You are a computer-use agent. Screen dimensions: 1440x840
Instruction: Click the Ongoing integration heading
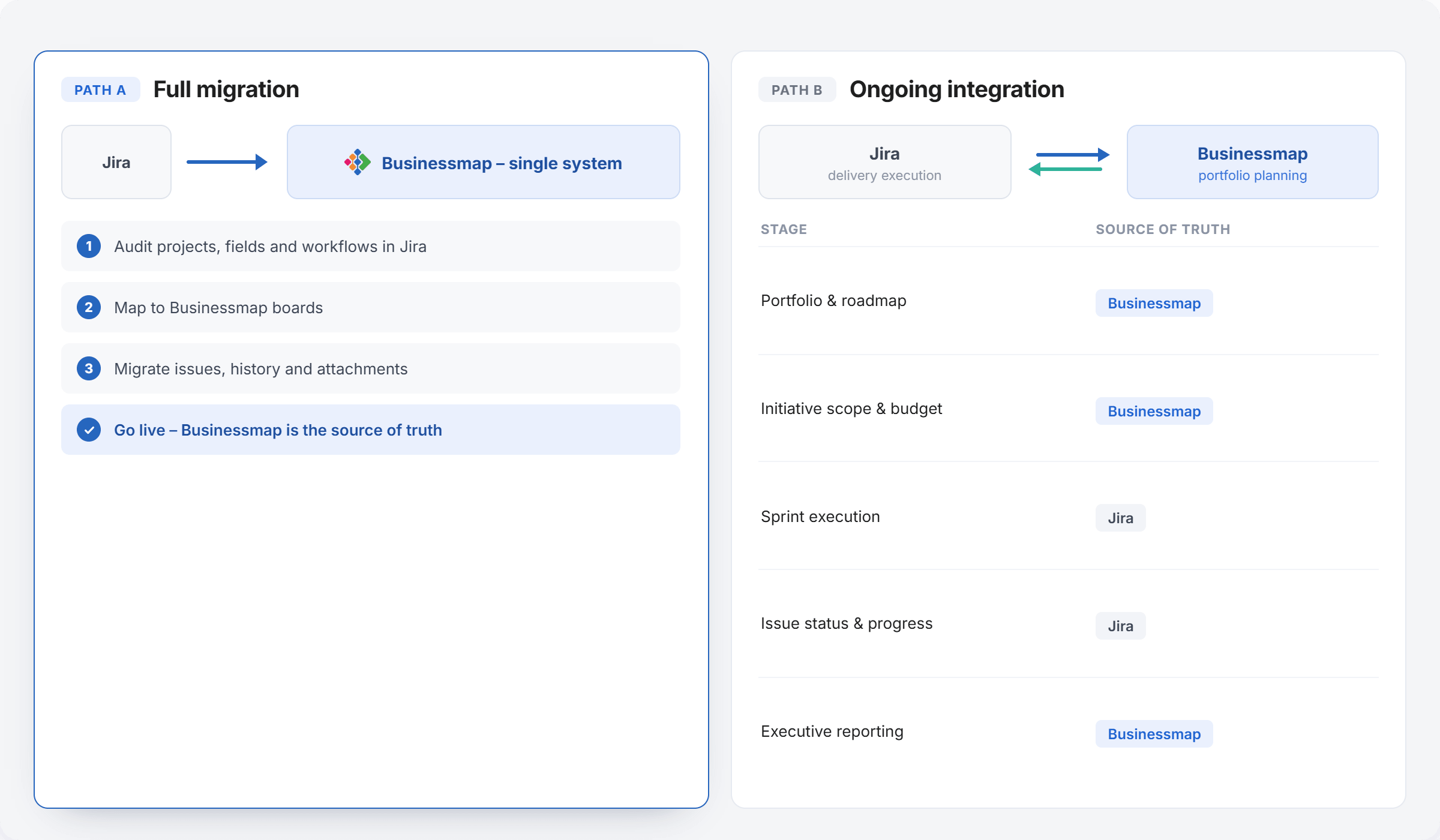[957, 89]
